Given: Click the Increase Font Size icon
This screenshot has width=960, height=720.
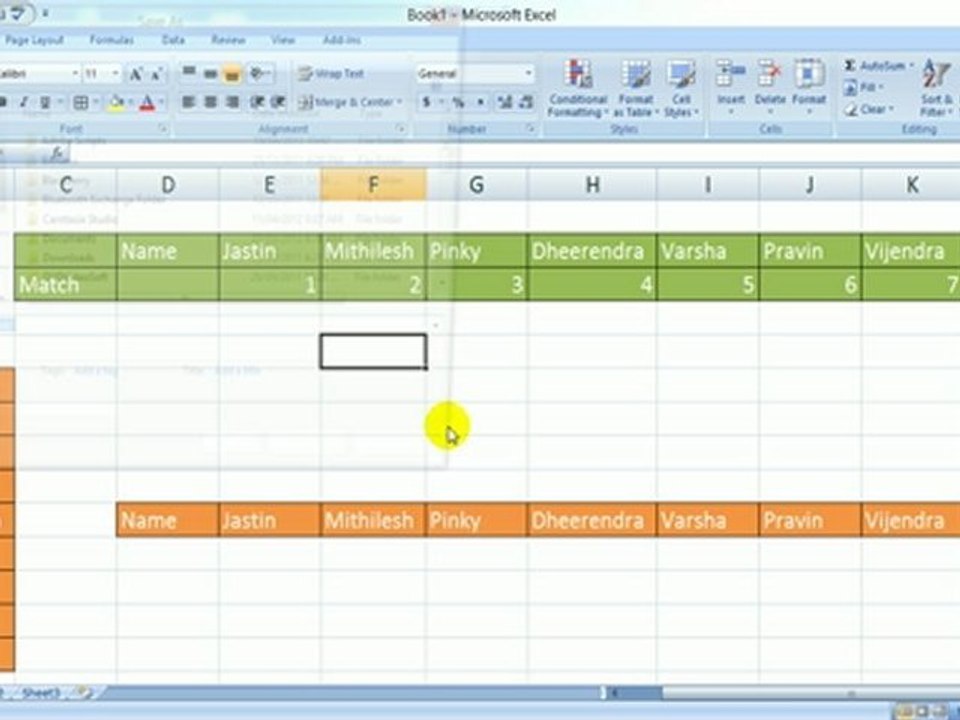Looking at the screenshot, I should (136, 74).
